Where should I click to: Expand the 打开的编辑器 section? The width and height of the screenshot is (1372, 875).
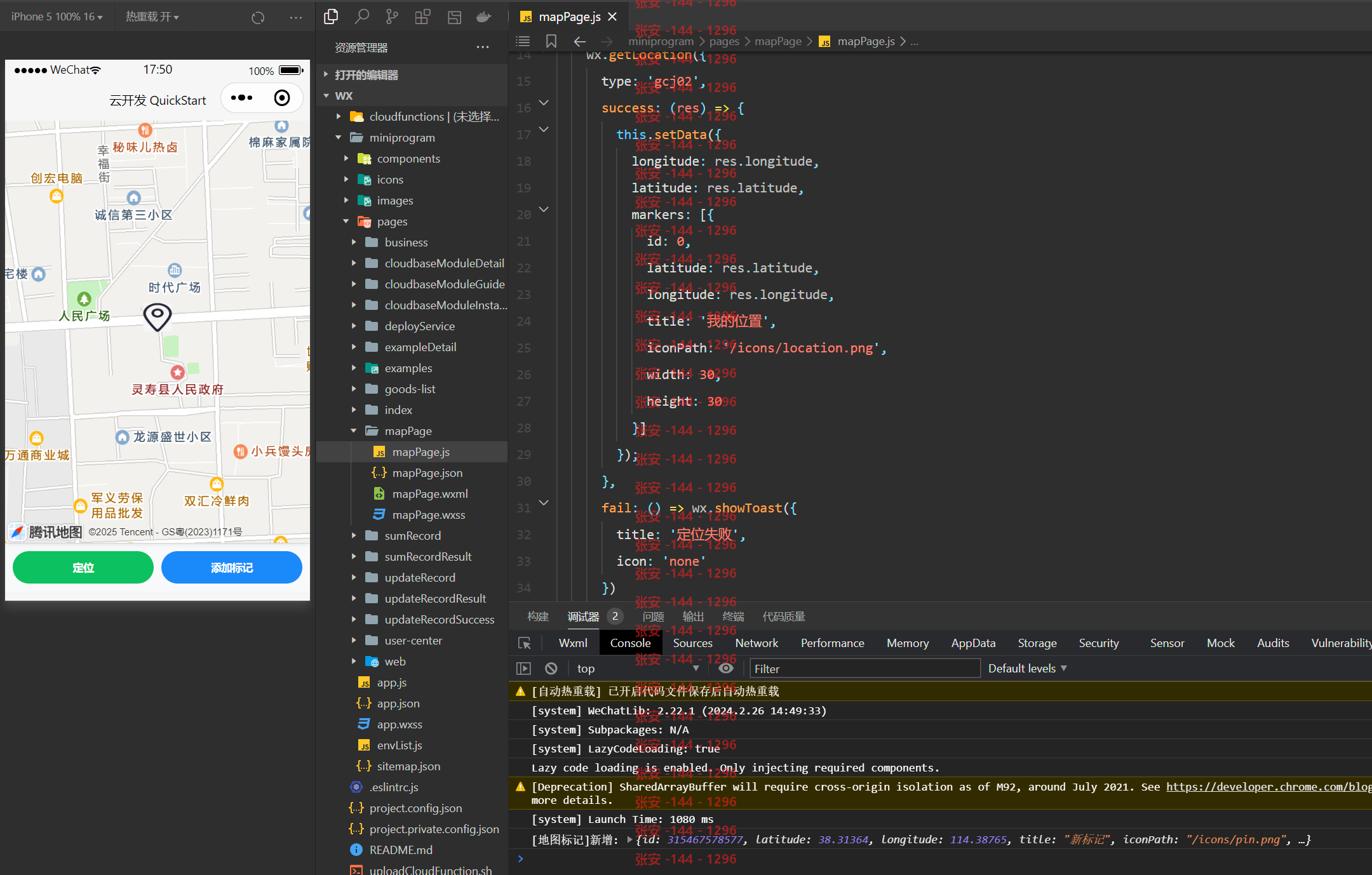click(x=412, y=75)
